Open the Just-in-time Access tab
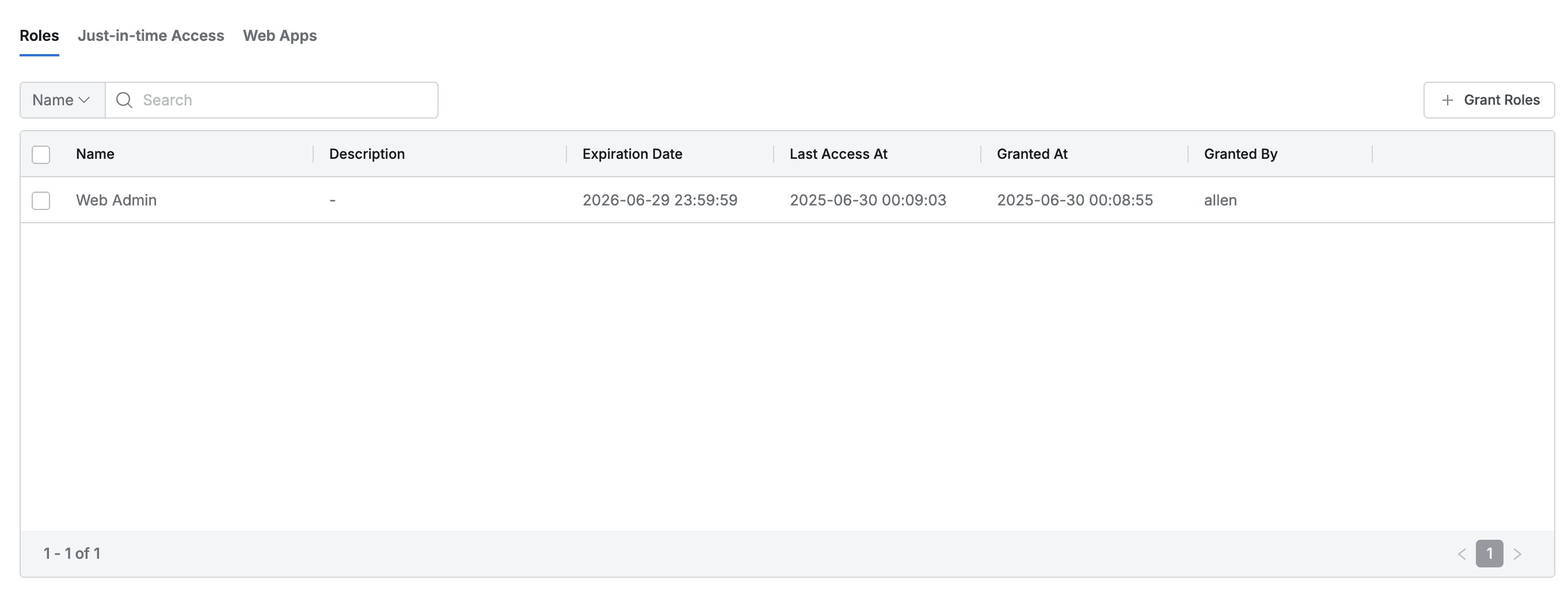This screenshot has width=1568, height=595. tap(151, 36)
